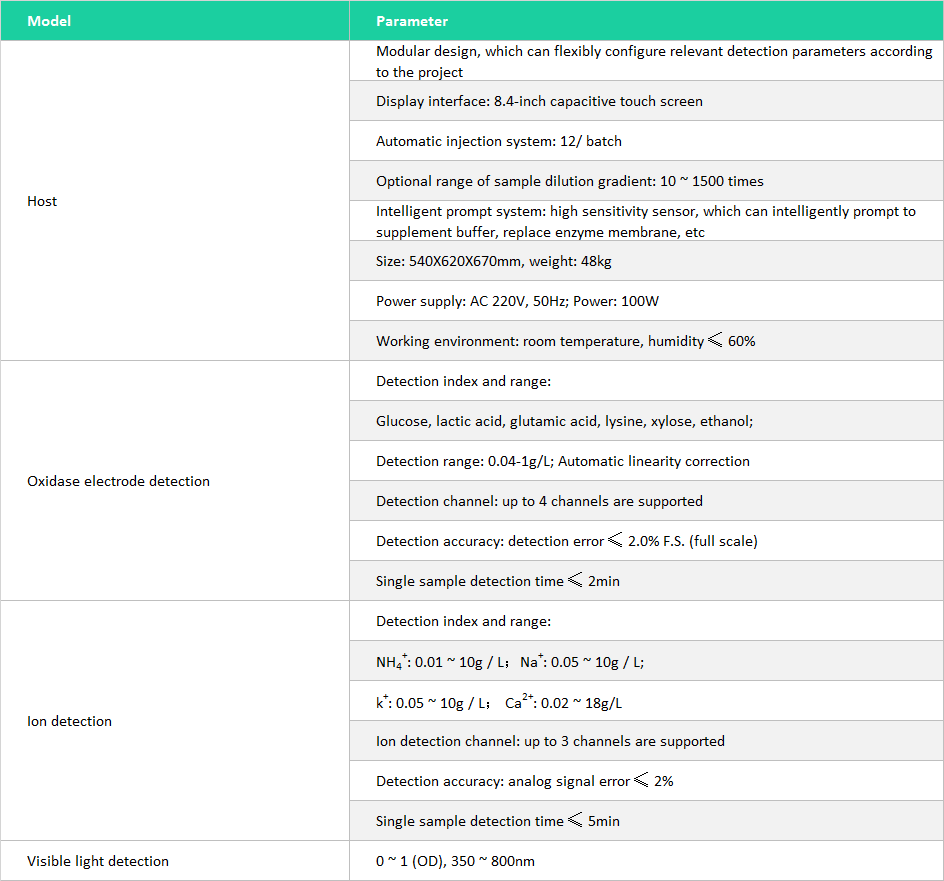
Task: Click the Model column header
Action: click(49, 21)
